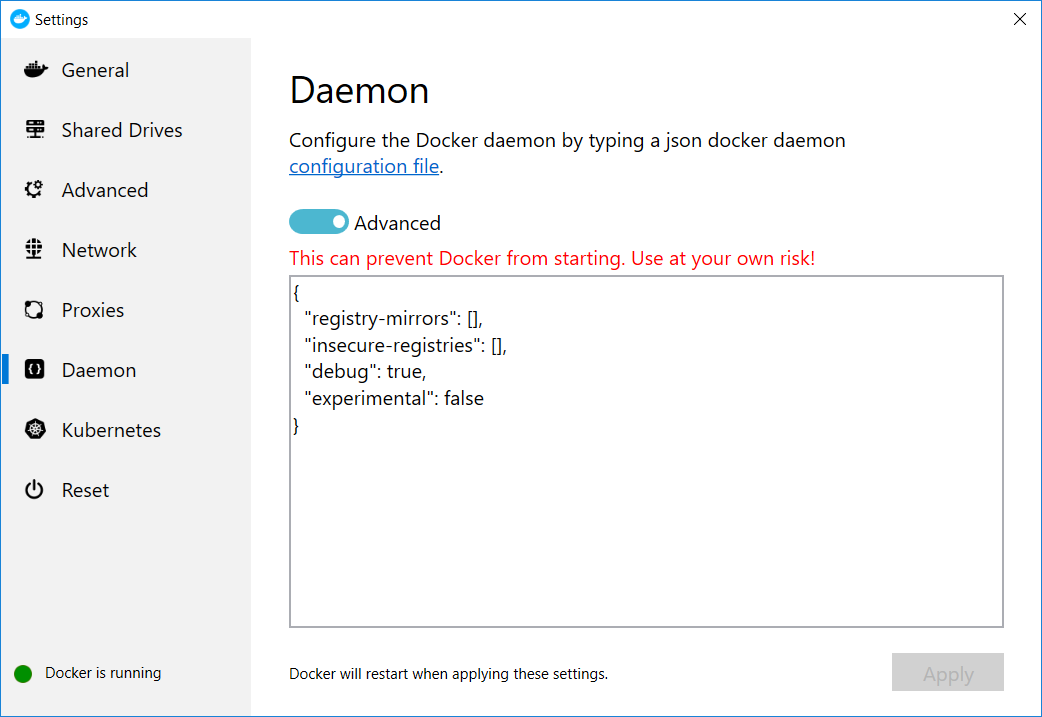
Task: Click the Docker is running label
Action: coord(102,672)
